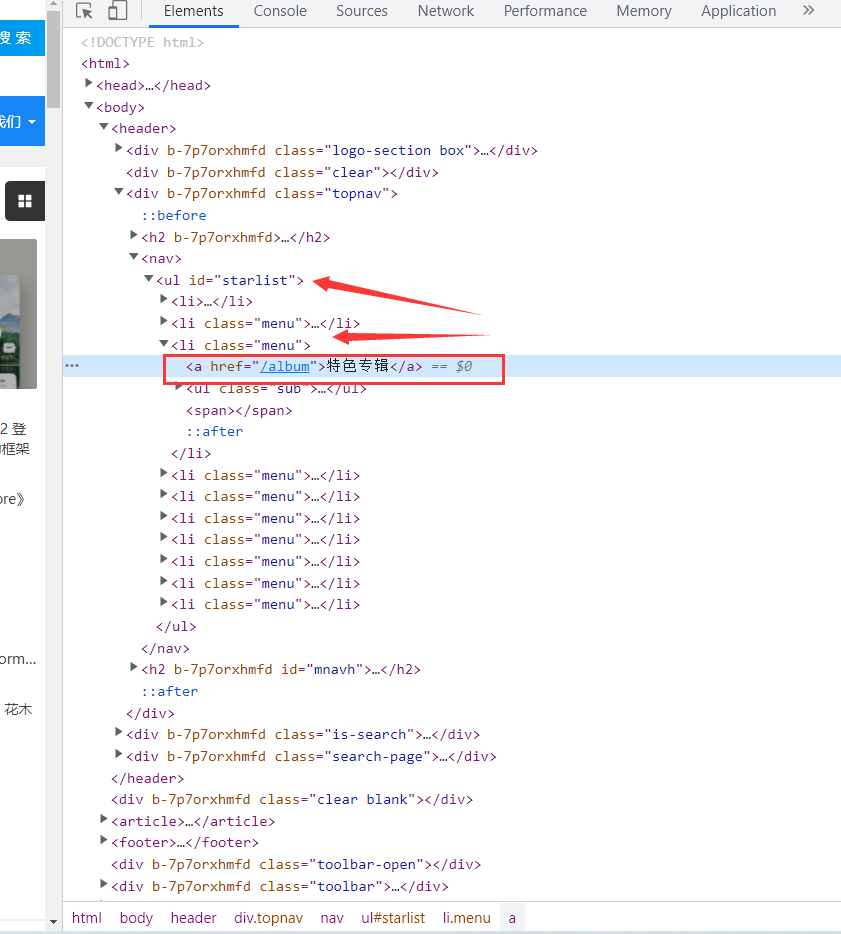Switch to the Elements tab
Viewport: 841px width, 934px height.
(x=194, y=11)
